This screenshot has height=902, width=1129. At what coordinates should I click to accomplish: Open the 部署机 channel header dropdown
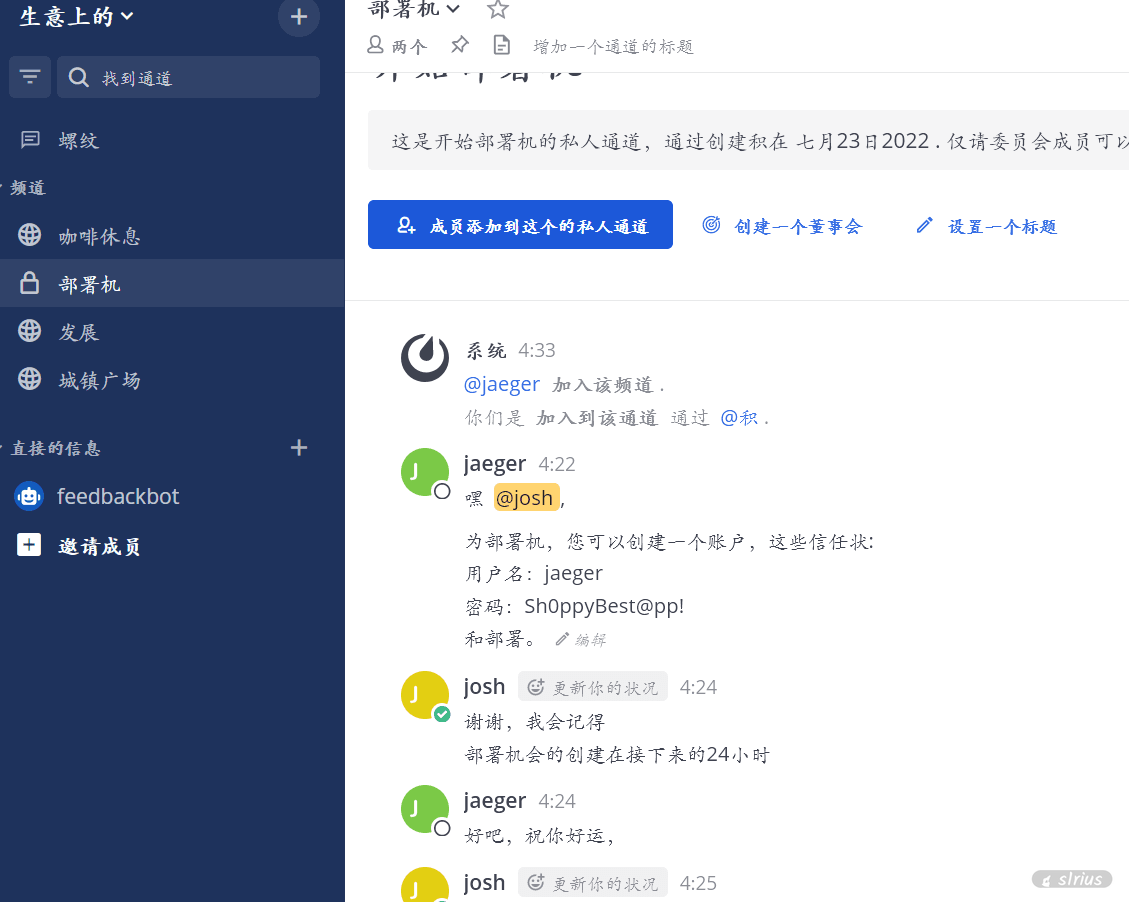(414, 9)
